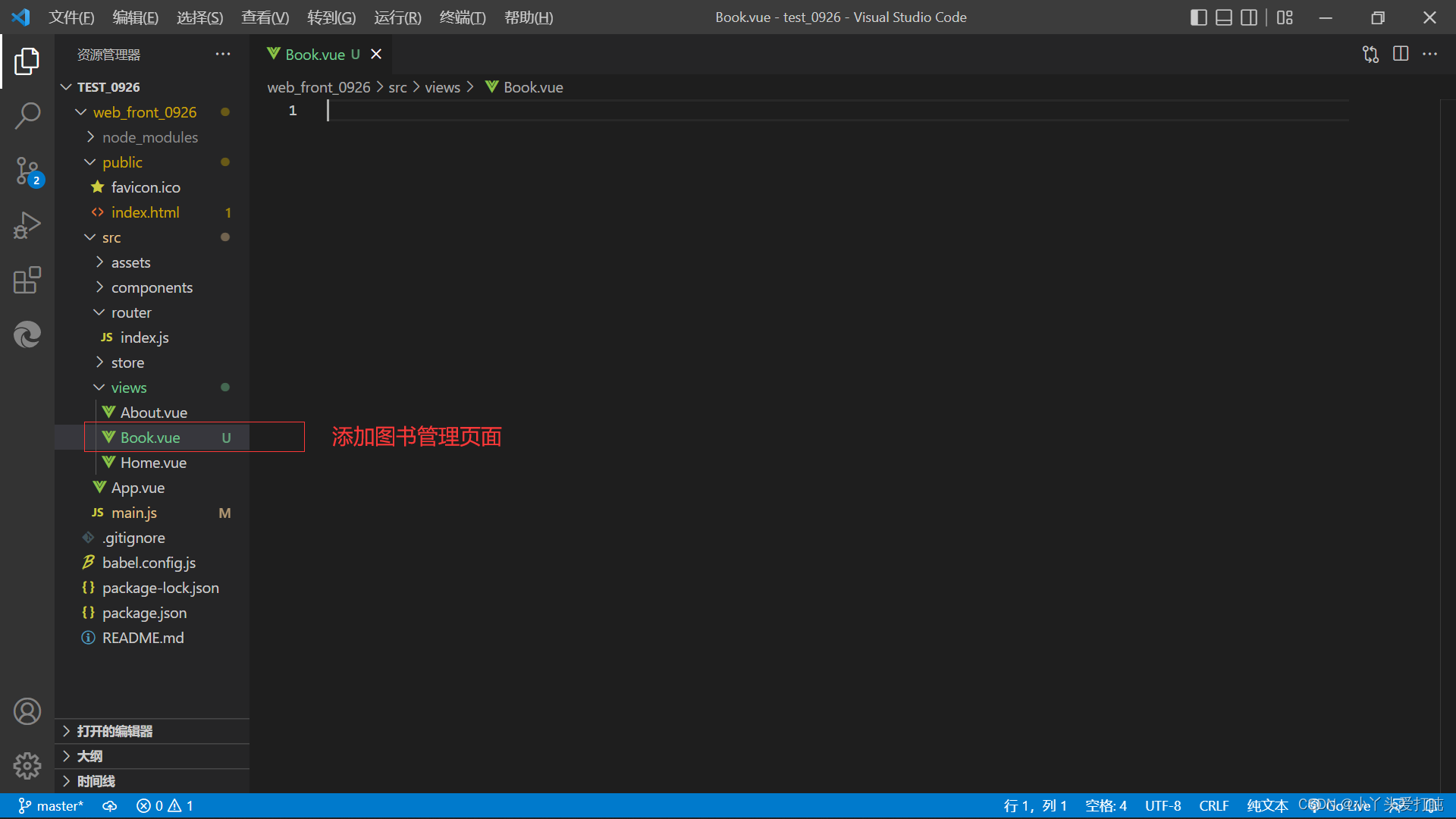This screenshot has height=819, width=1456.
Task: Collapse the src folder
Action: pos(90,237)
